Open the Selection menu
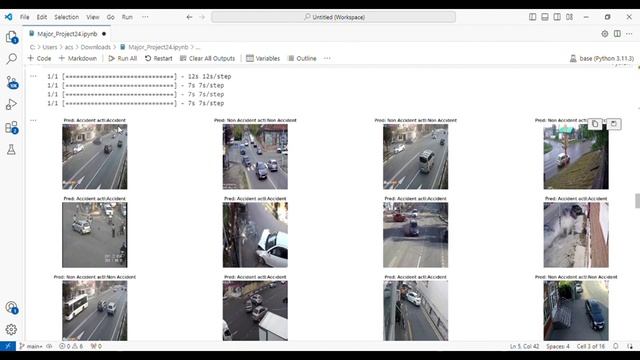Screen dimensions: 640x360 point(67,17)
